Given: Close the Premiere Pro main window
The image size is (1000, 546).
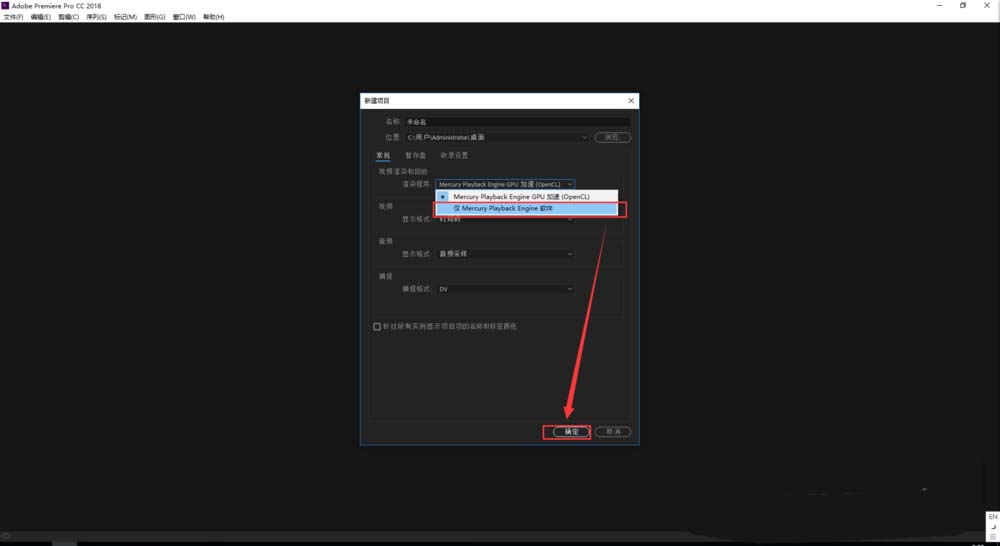Looking at the screenshot, I should (987, 6).
